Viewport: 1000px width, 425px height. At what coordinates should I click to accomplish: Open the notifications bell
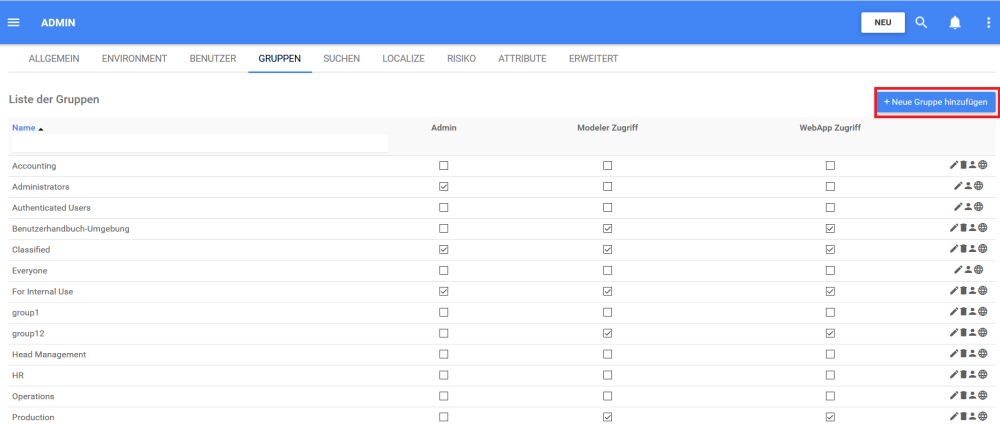(x=955, y=22)
